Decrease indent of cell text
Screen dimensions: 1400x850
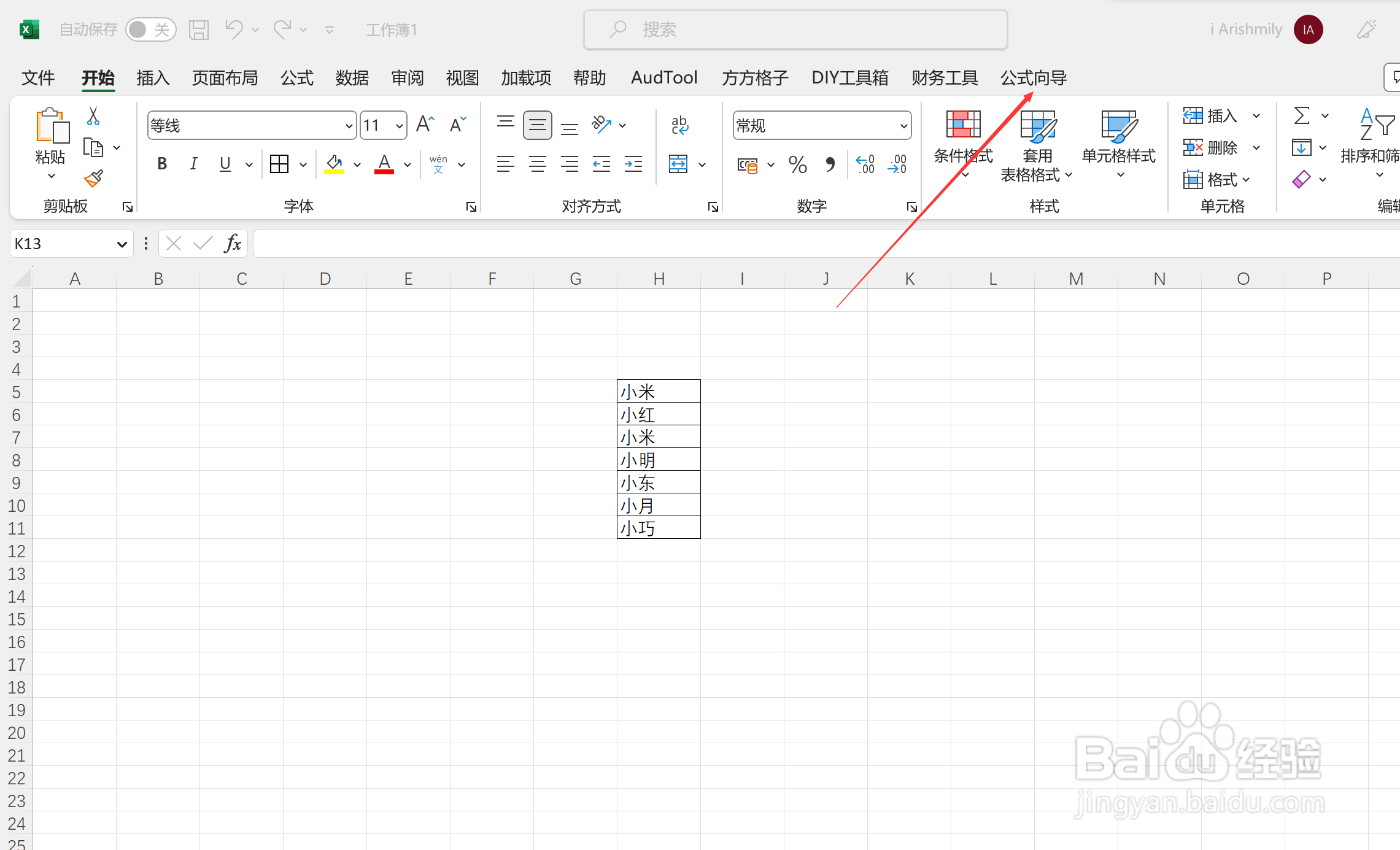(601, 164)
